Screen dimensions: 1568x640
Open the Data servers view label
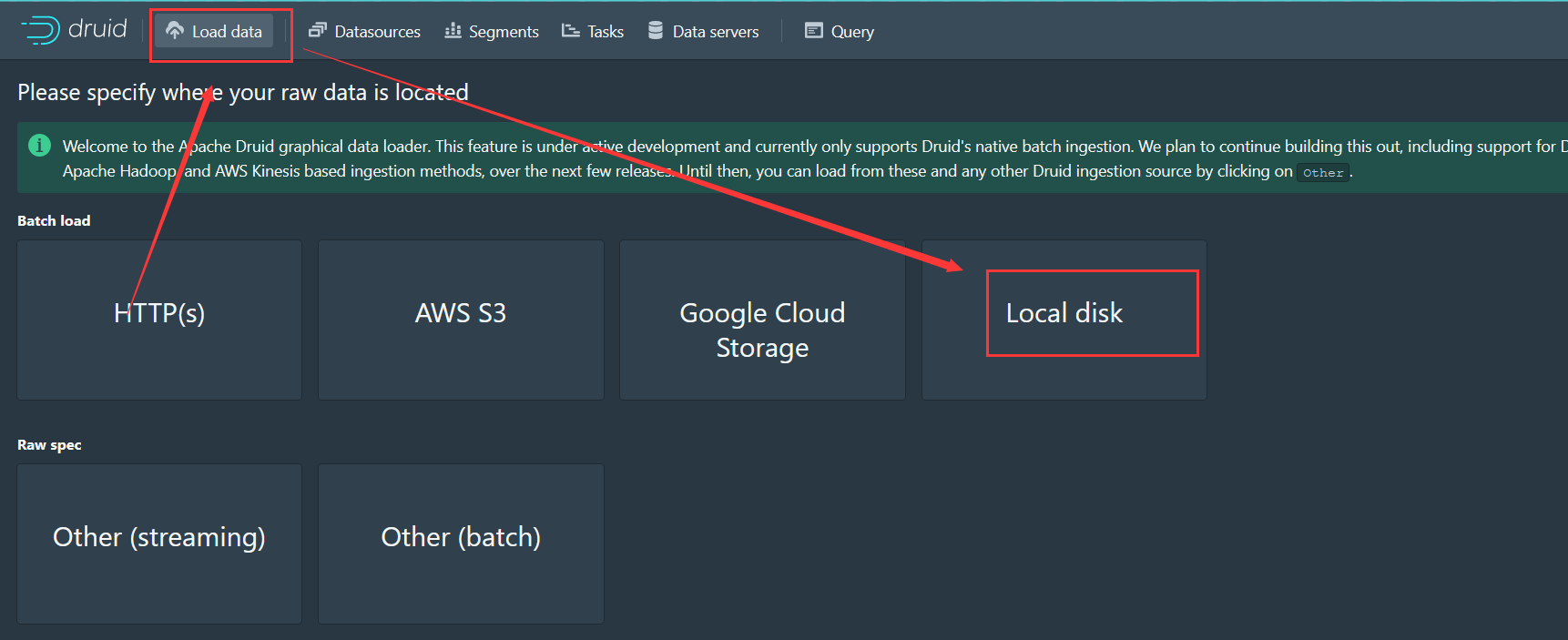click(x=716, y=32)
